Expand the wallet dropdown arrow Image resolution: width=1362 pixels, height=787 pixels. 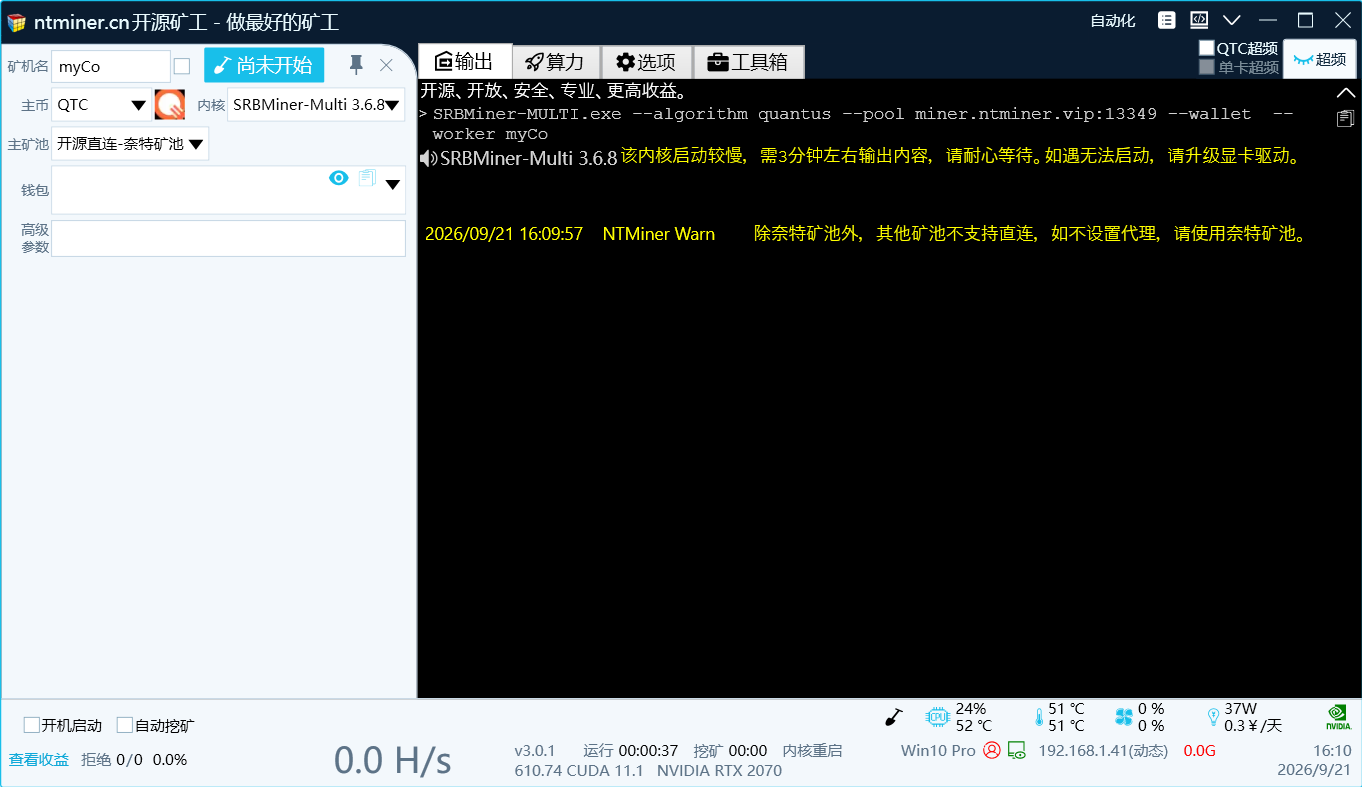point(393,184)
